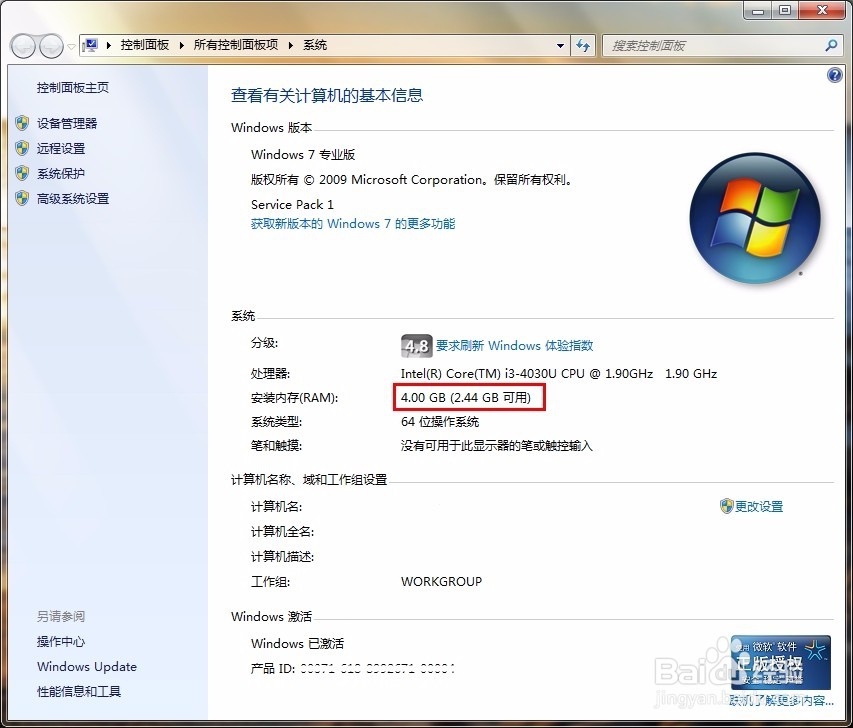Viewport: 853px width, 728px height.
Task: Minimize the System window
Action: point(759,10)
